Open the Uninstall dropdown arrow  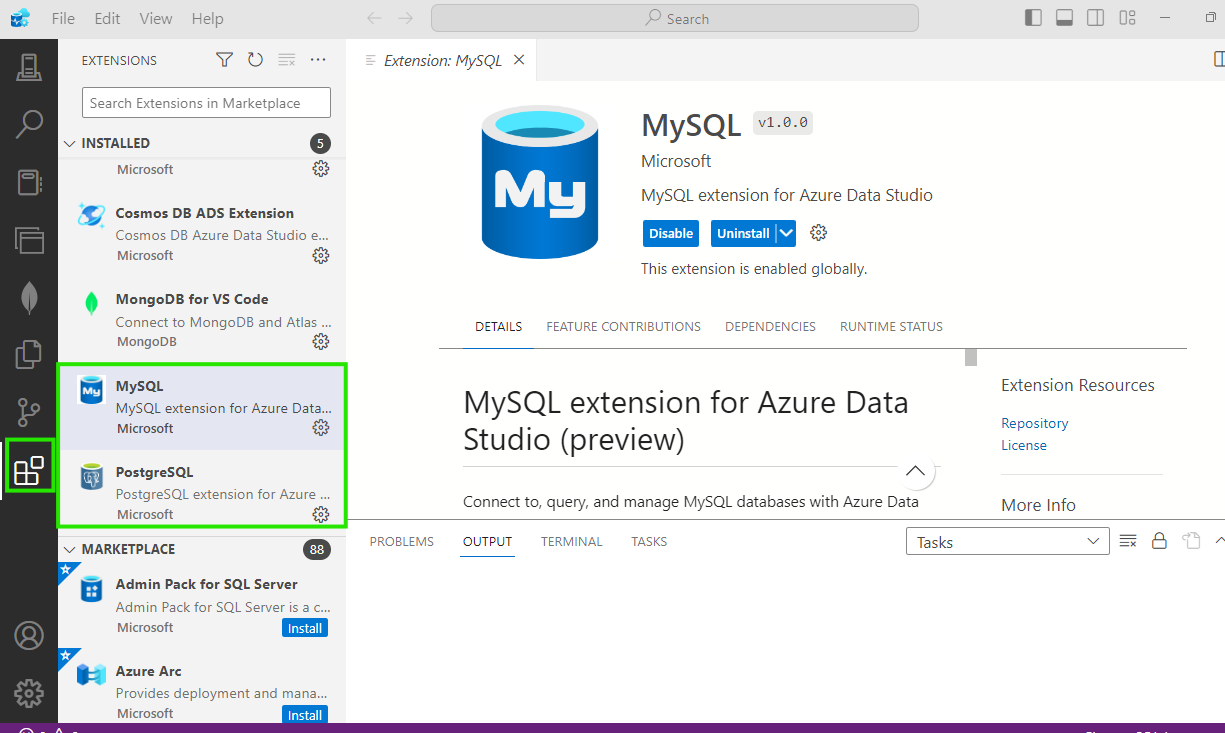[786, 233]
